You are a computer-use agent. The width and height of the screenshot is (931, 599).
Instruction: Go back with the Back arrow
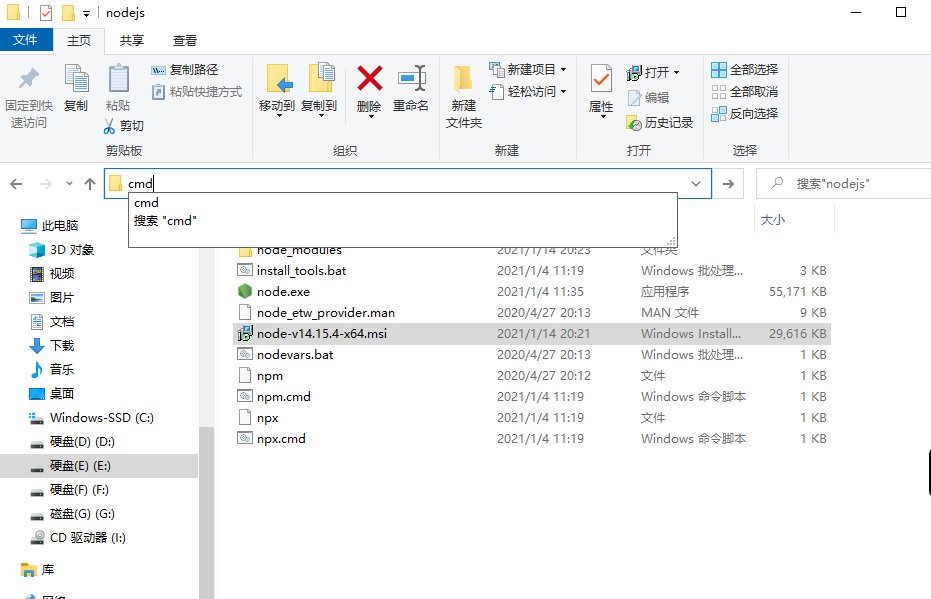click(17, 184)
